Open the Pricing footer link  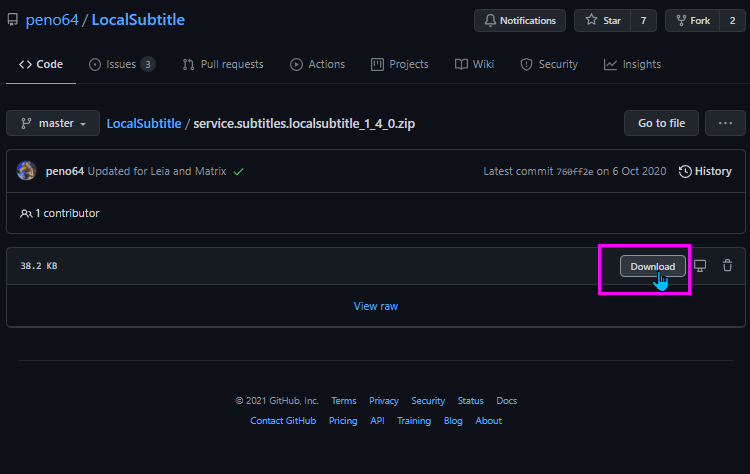point(343,421)
